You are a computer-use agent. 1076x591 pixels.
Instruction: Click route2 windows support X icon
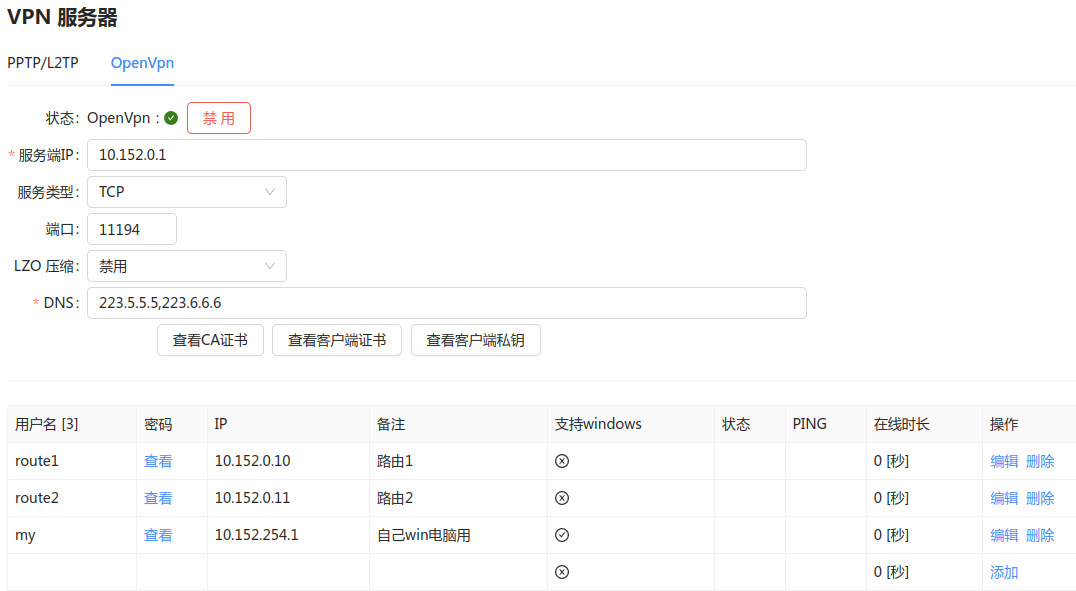click(x=562, y=498)
